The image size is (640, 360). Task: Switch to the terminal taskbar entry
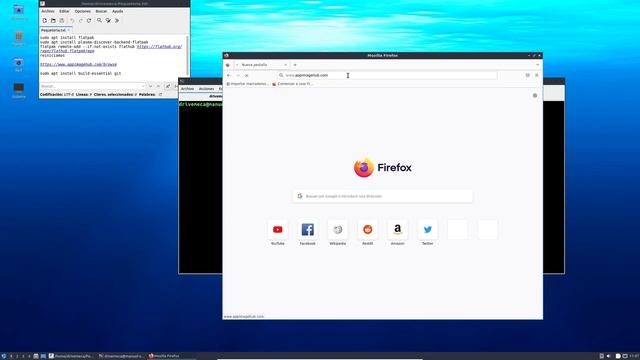coord(121,356)
